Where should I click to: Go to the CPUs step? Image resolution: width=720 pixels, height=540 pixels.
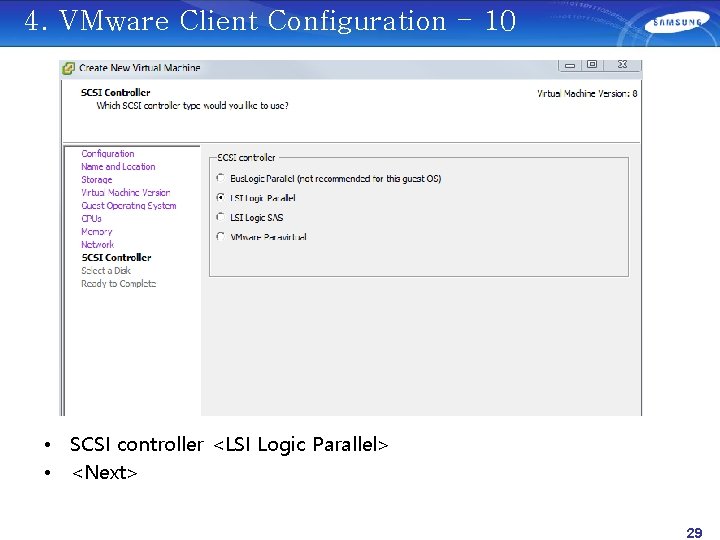91,218
